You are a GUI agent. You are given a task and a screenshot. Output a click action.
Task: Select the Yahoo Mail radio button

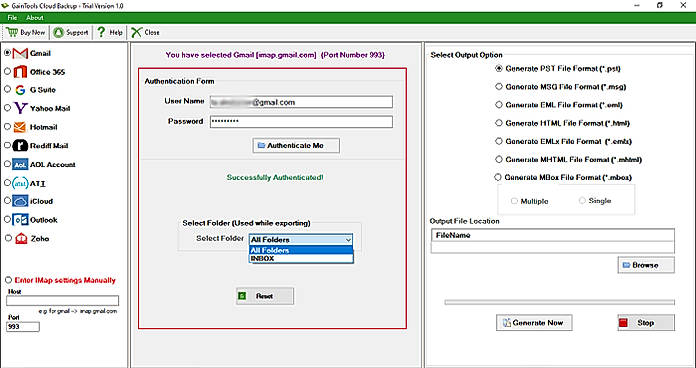[7, 108]
